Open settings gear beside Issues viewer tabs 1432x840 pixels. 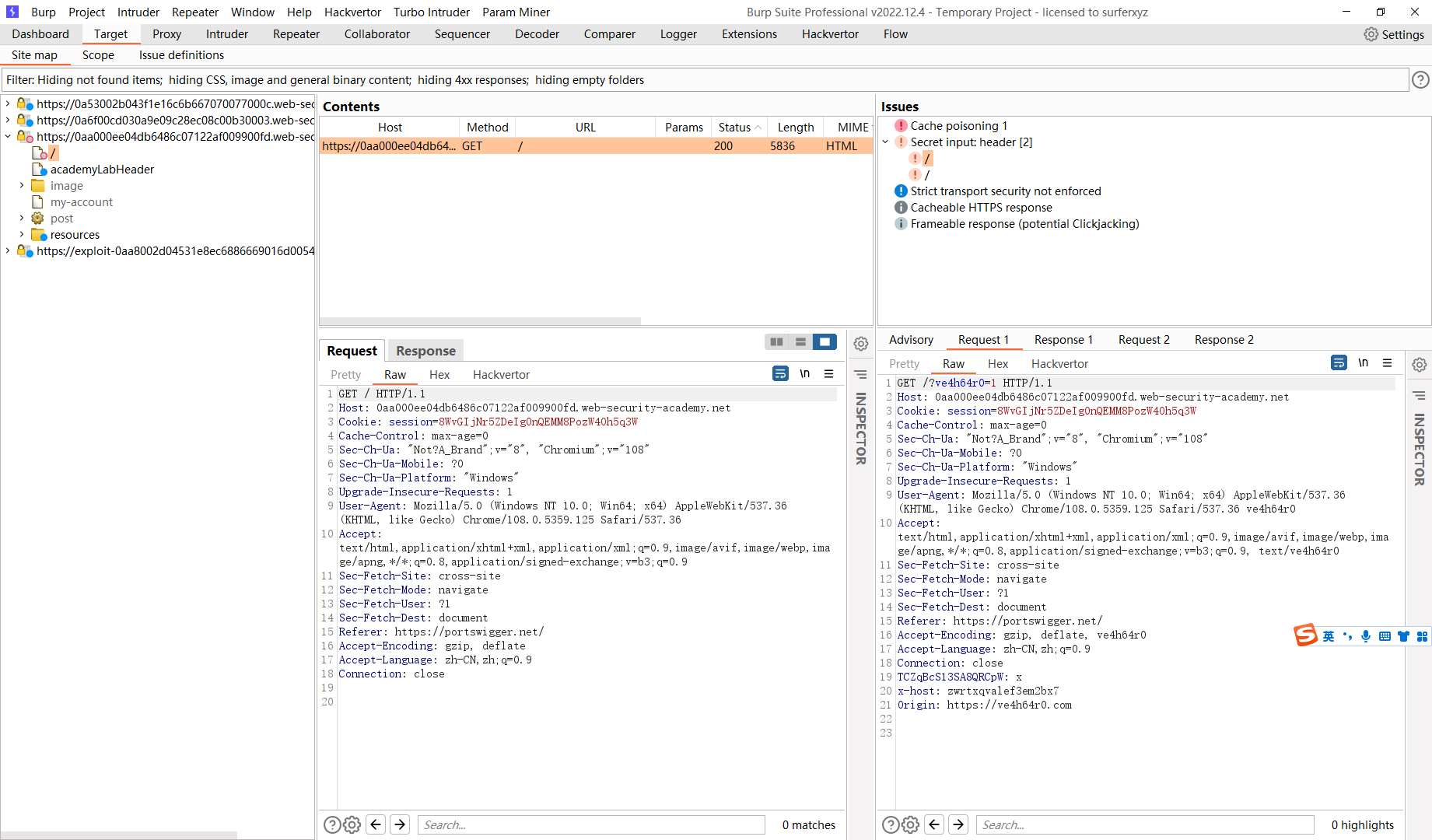(1420, 365)
